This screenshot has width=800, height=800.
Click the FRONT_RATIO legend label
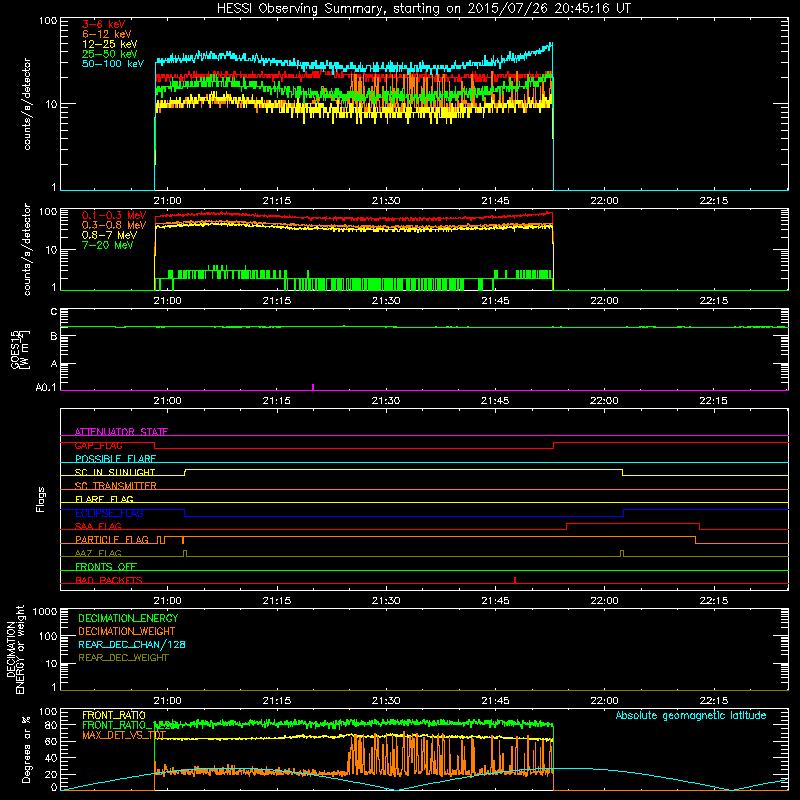pos(114,715)
